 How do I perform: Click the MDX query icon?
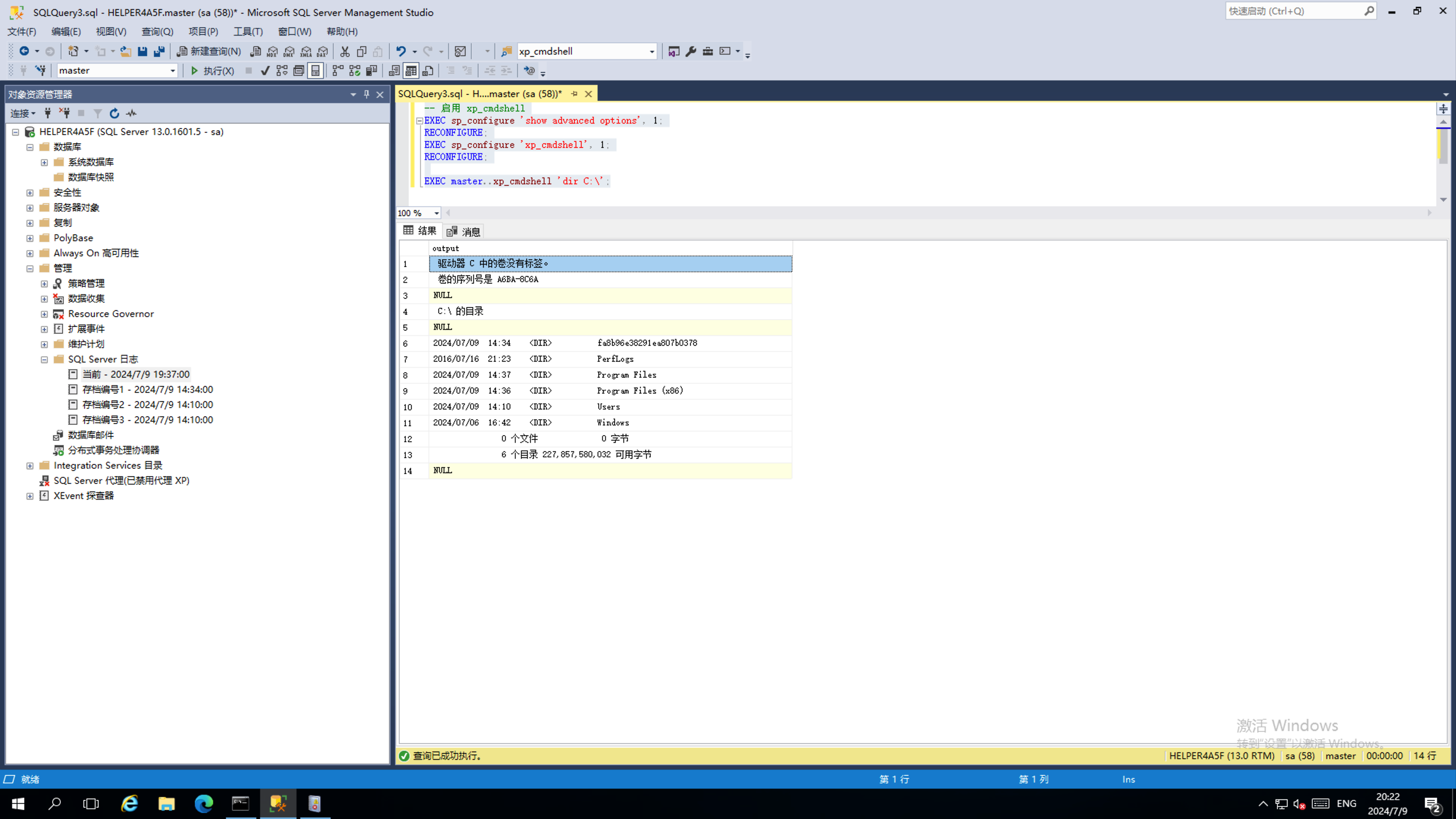tap(273, 52)
